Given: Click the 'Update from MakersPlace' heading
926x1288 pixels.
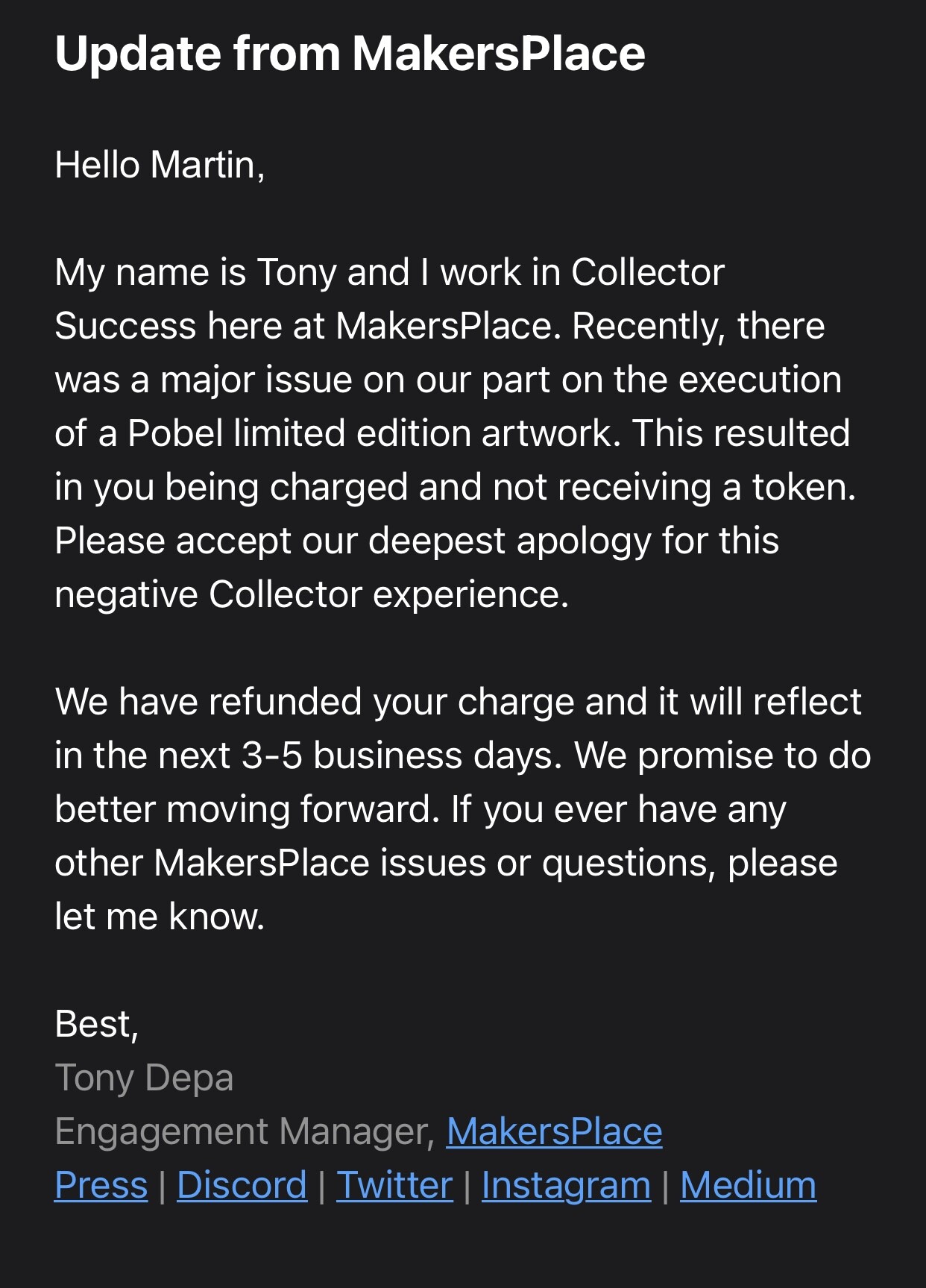Looking at the screenshot, I should [350, 54].
